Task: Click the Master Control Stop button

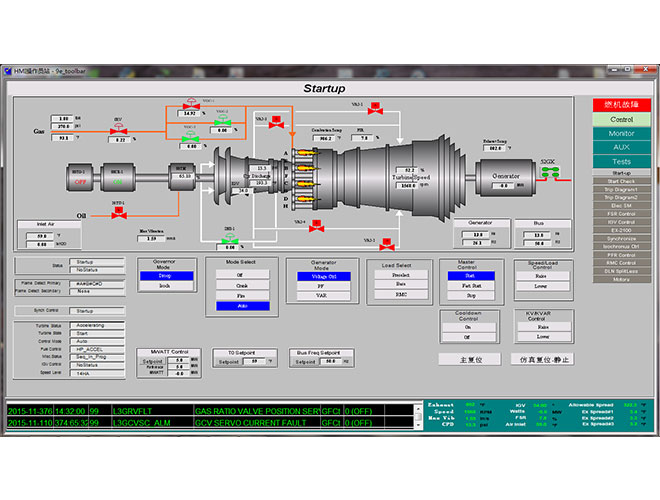Action: (x=471, y=295)
